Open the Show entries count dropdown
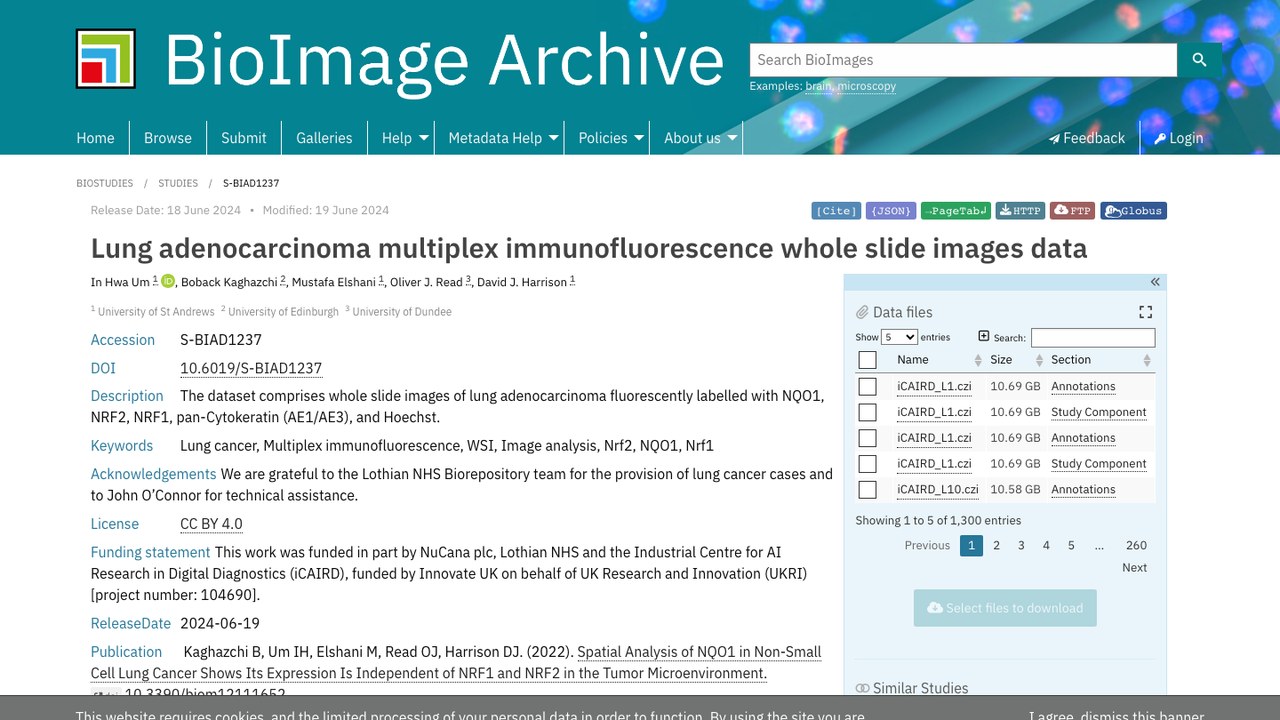Image resolution: width=1280 pixels, height=720 pixels. [899, 337]
